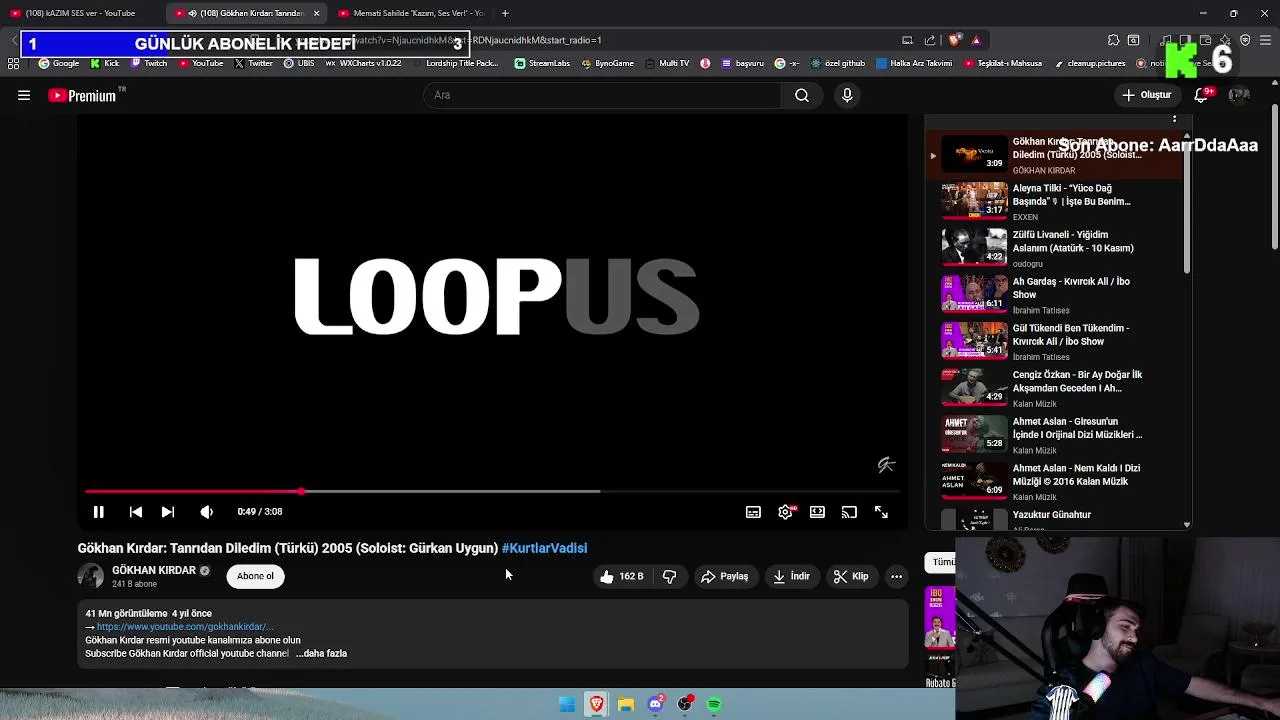This screenshot has width=1280, height=720.
Task: Open the Twitter bookmark
Action: tap(254, 63)
